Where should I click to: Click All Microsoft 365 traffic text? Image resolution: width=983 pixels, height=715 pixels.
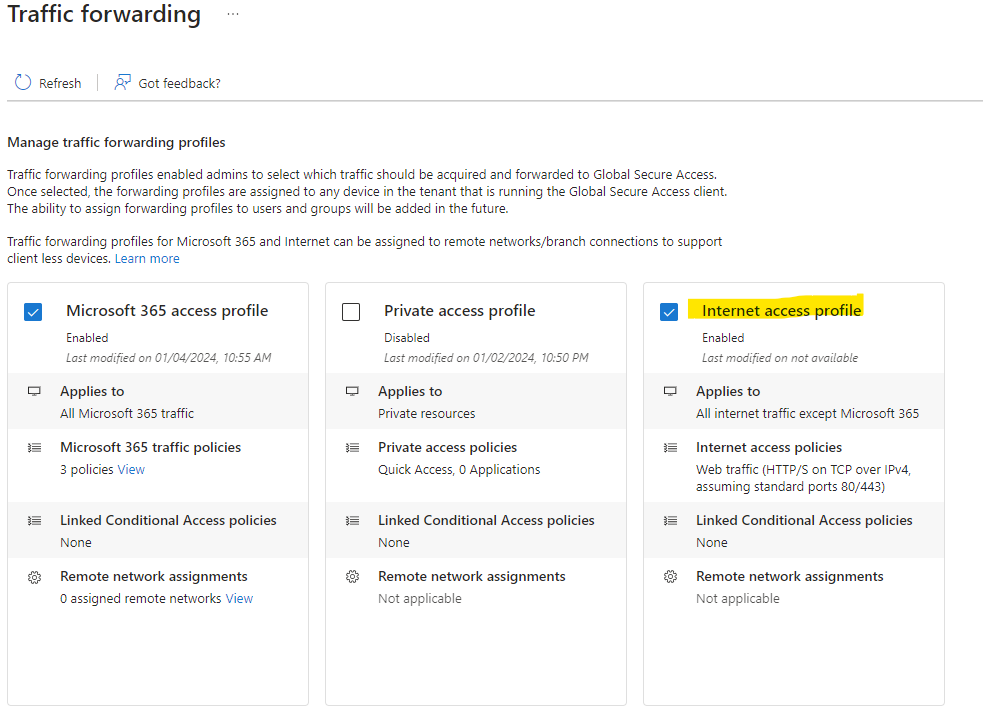click(127, 414)
